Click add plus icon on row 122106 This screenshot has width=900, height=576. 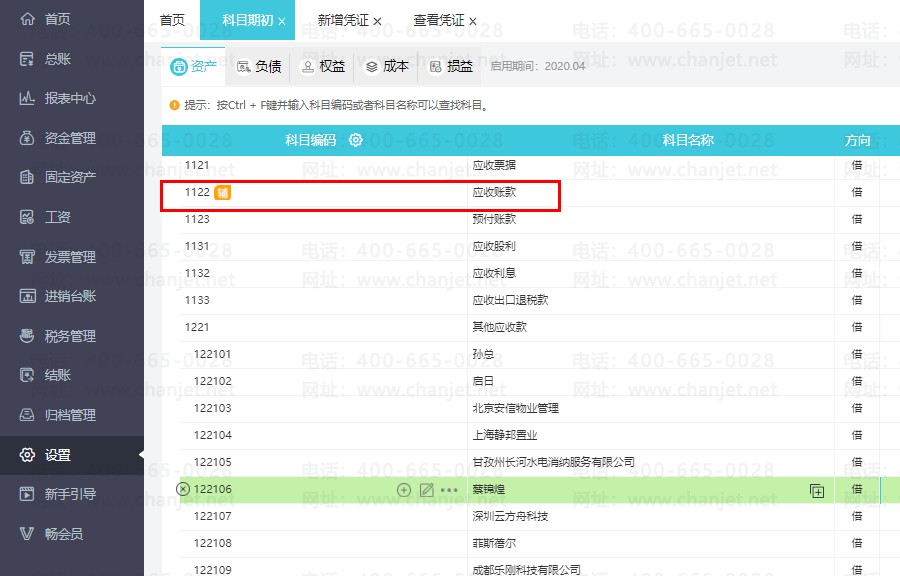[x=404, y=489]
